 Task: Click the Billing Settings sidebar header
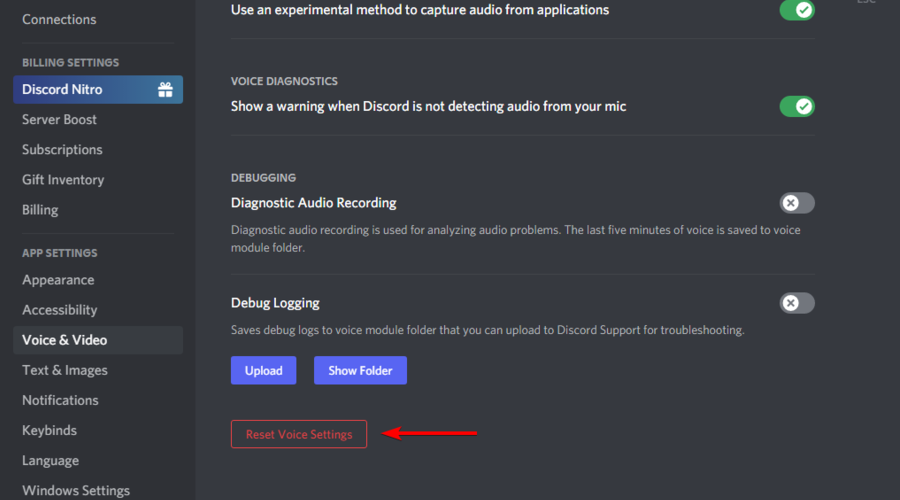tap(71, 63)
